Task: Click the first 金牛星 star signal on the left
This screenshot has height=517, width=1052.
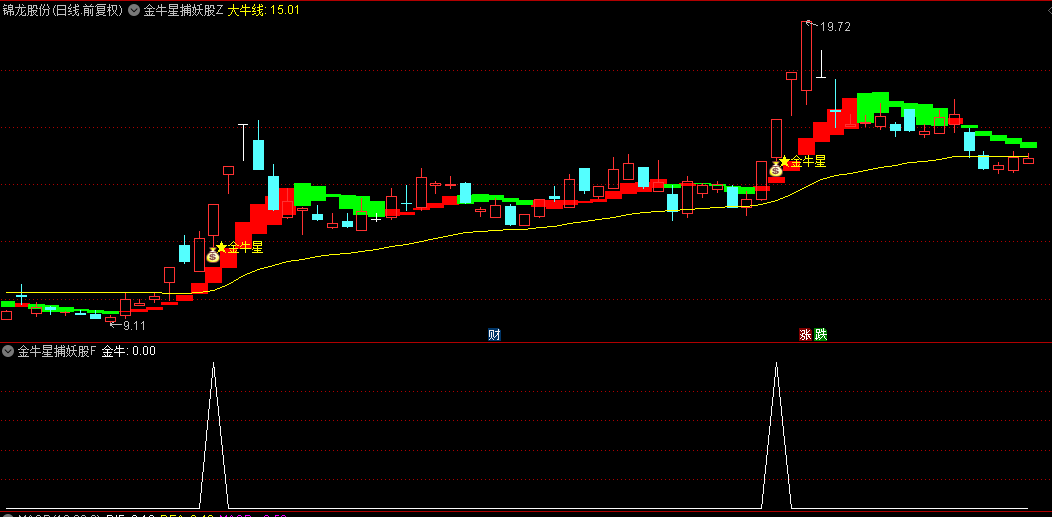Action: 240,247
